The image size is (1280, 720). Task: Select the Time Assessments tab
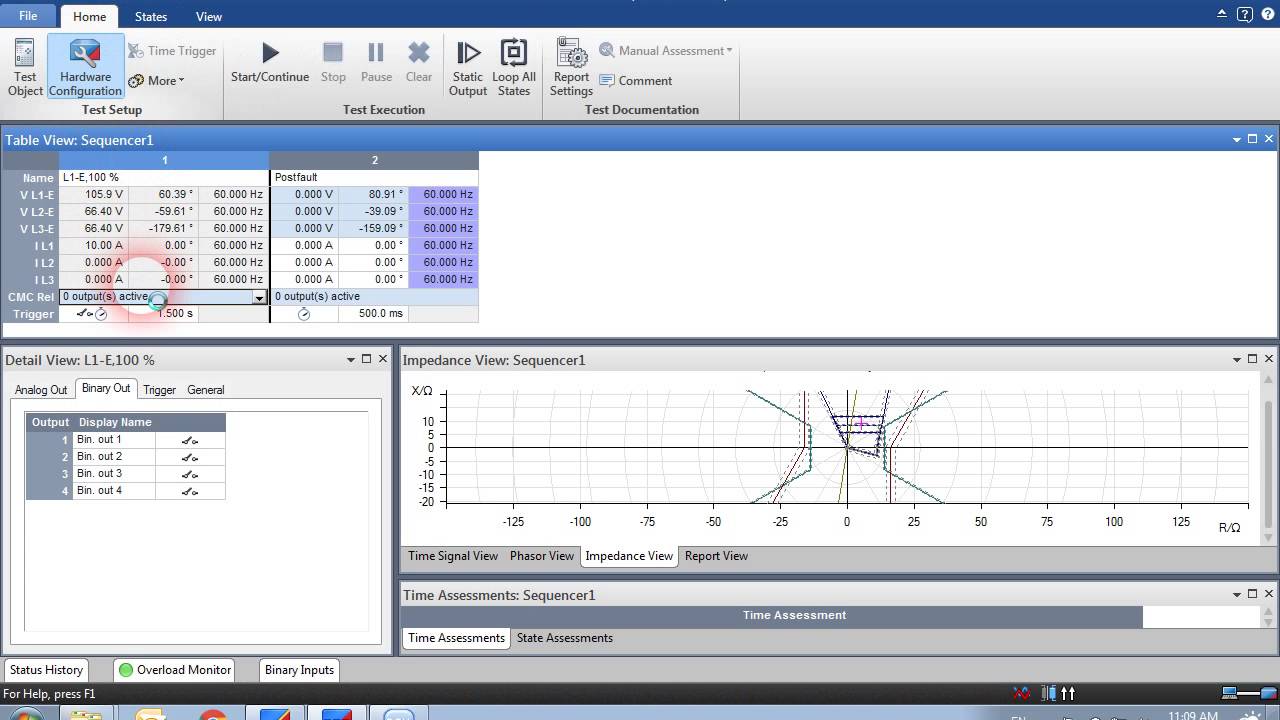[x=456, y=638]
